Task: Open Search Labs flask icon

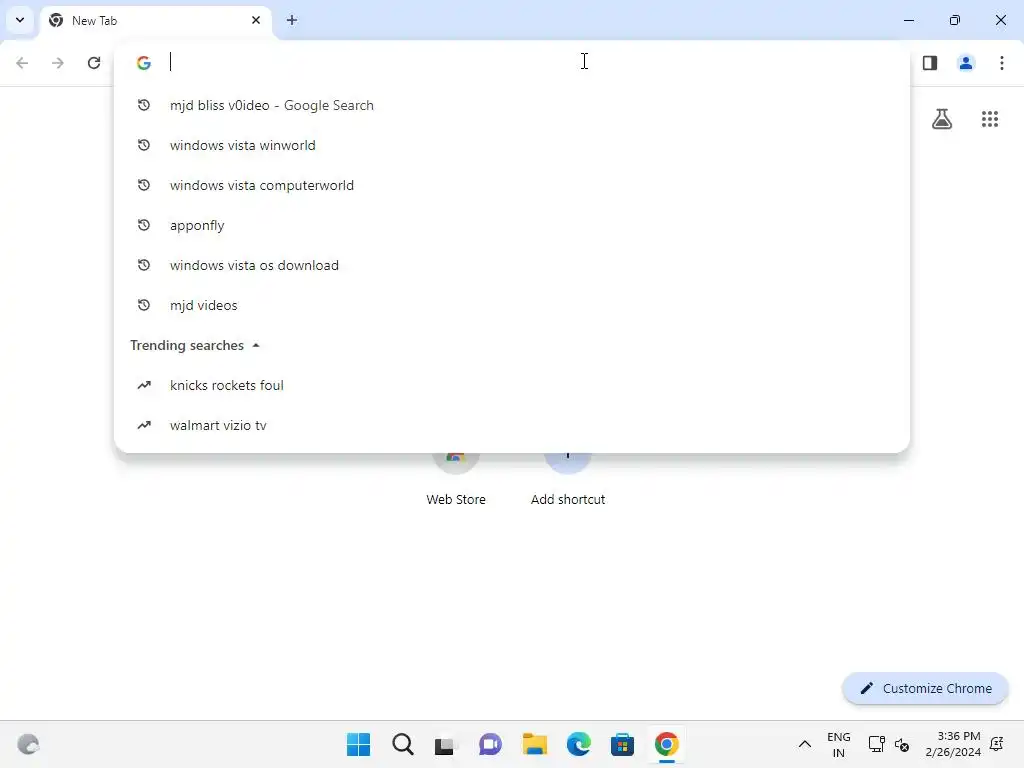Action: (942, 119)
